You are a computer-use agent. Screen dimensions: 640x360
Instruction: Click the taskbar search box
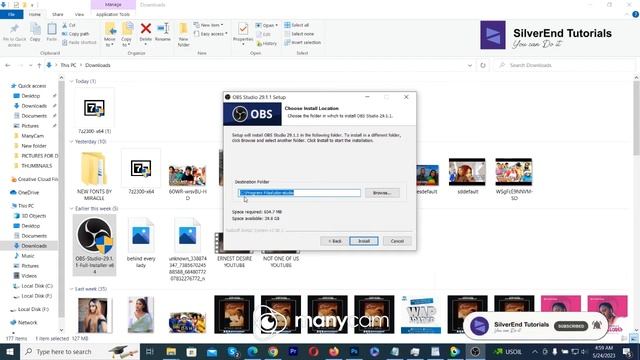click(x=80, y=351)
